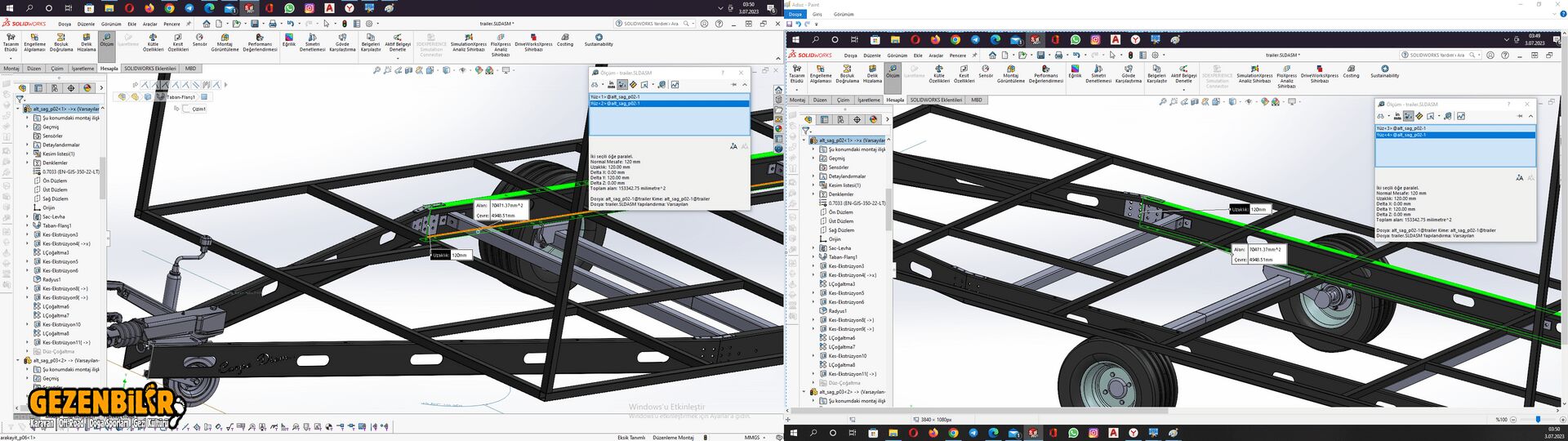Click Delik Hizalama in the left SolidWorks ribbon
This screenshot has height=441, width=1568.
point(87,42)
